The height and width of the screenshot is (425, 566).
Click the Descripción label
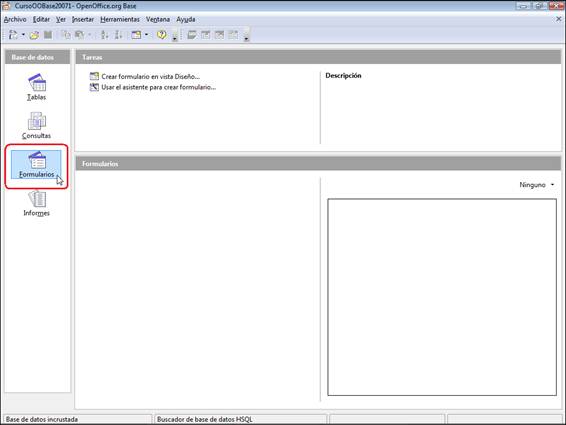[x=343, y=75]
